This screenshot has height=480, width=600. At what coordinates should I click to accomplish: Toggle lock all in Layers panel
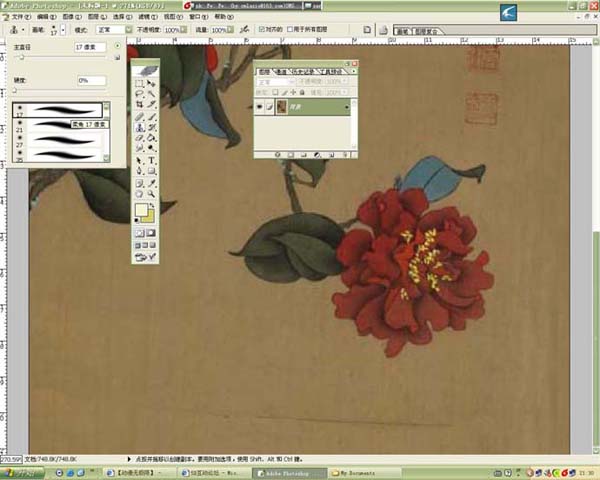click(x=302, y=92)
